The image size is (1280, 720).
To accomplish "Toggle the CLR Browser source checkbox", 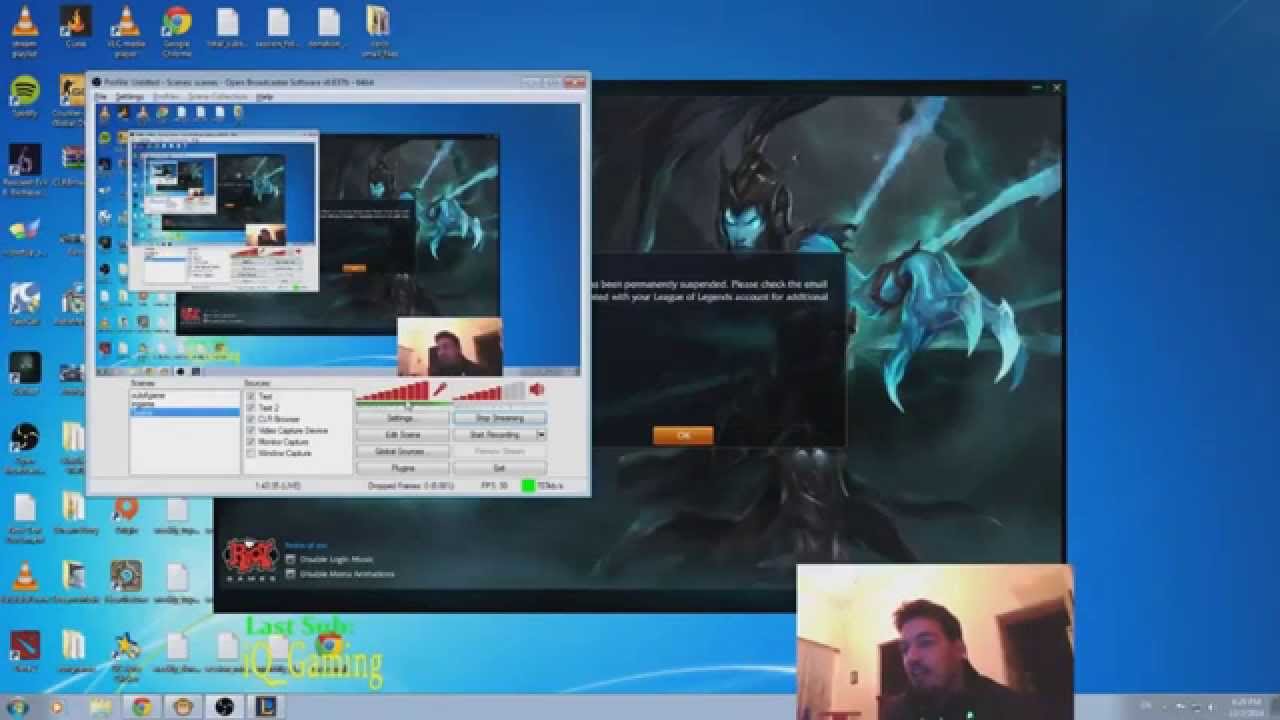I will (250, 419).
